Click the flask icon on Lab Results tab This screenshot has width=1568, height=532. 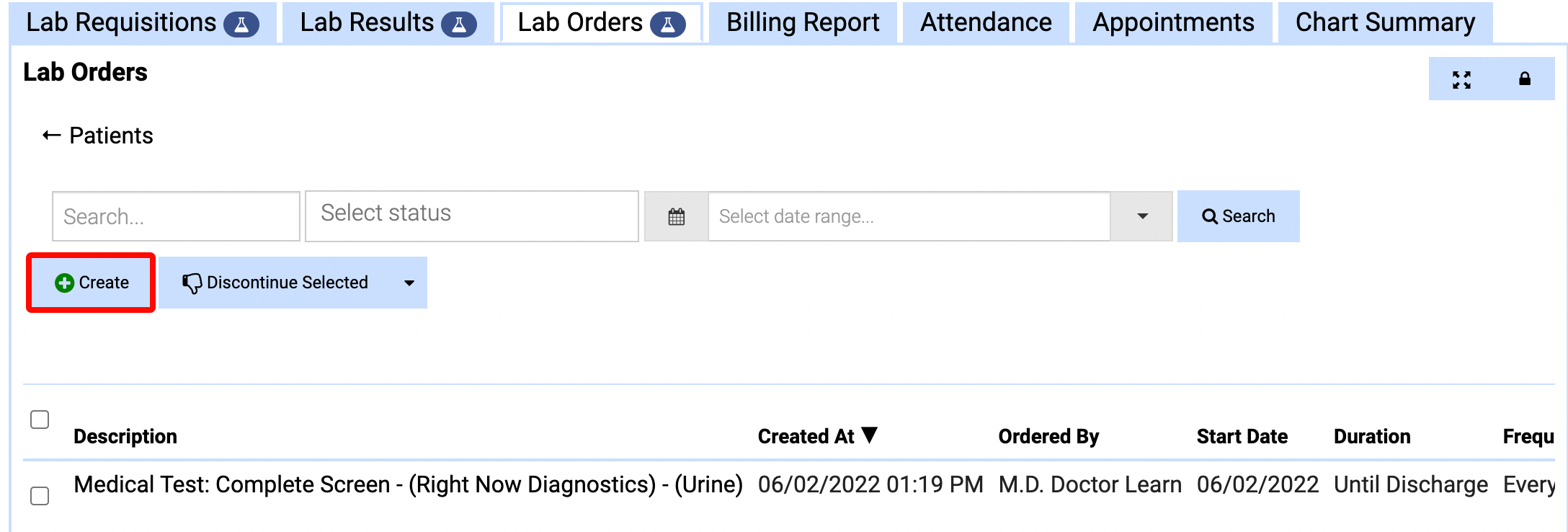tap(459, 25)
